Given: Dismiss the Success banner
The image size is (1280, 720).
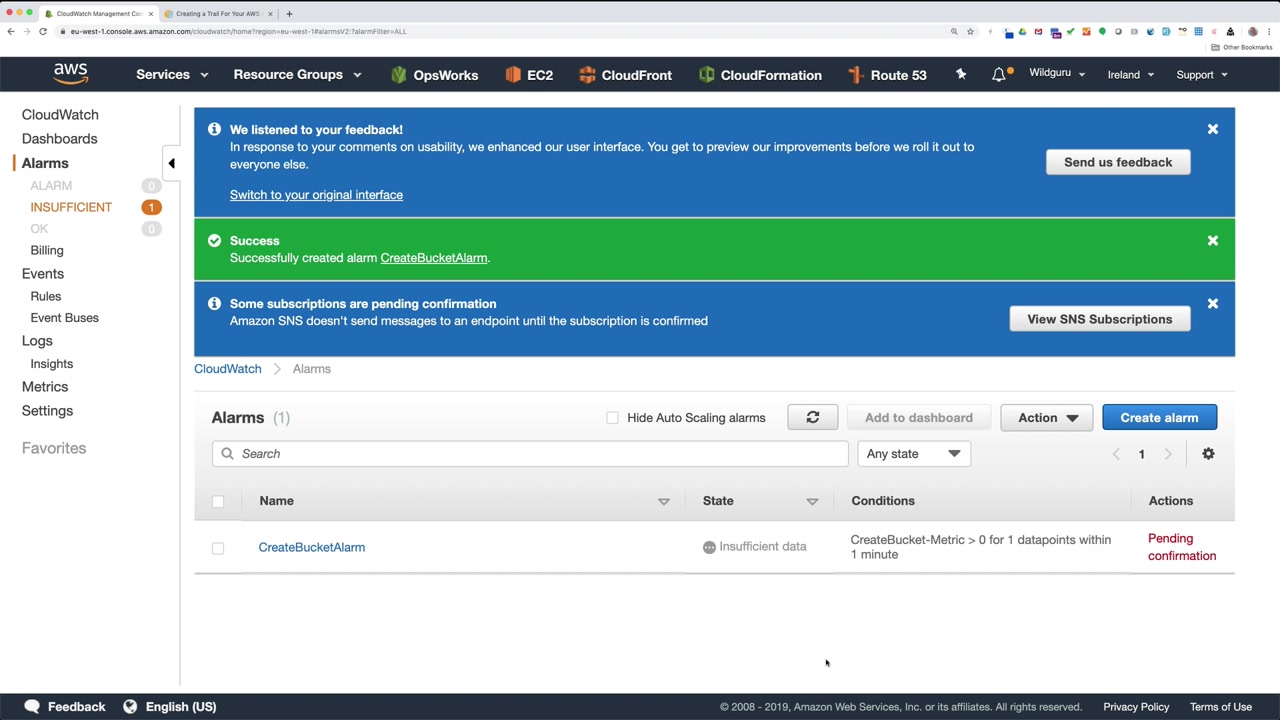Looking at the screenshot, I should pyautogui.click(x=1213, y=241).
